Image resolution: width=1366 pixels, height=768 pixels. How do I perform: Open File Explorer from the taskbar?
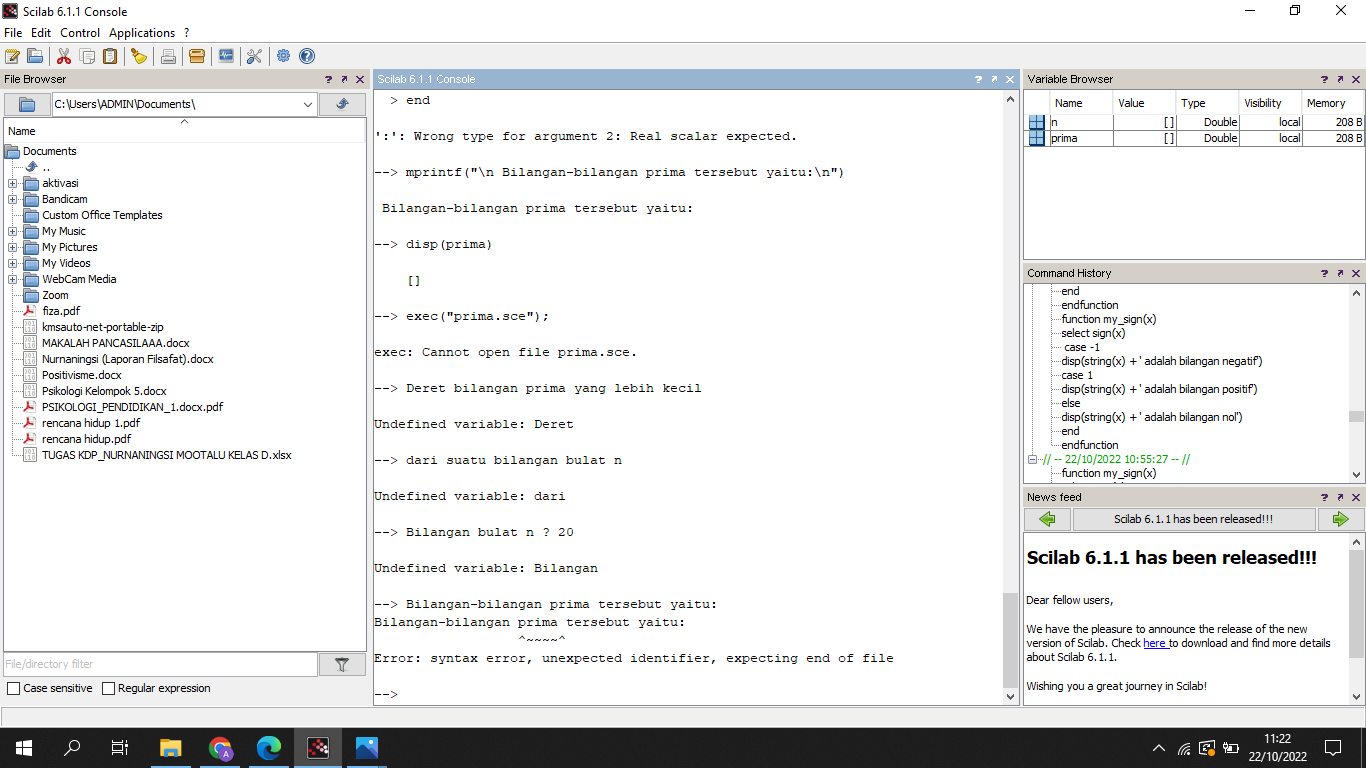(171, 747)
